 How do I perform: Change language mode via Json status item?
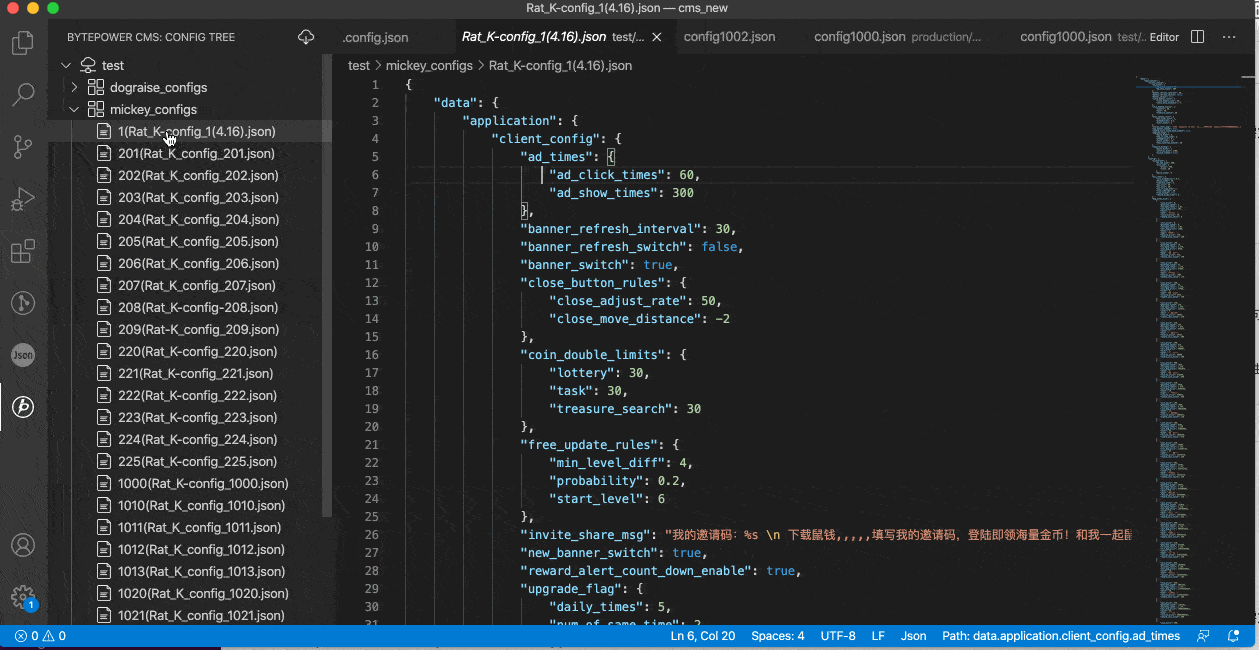(914, 636)
